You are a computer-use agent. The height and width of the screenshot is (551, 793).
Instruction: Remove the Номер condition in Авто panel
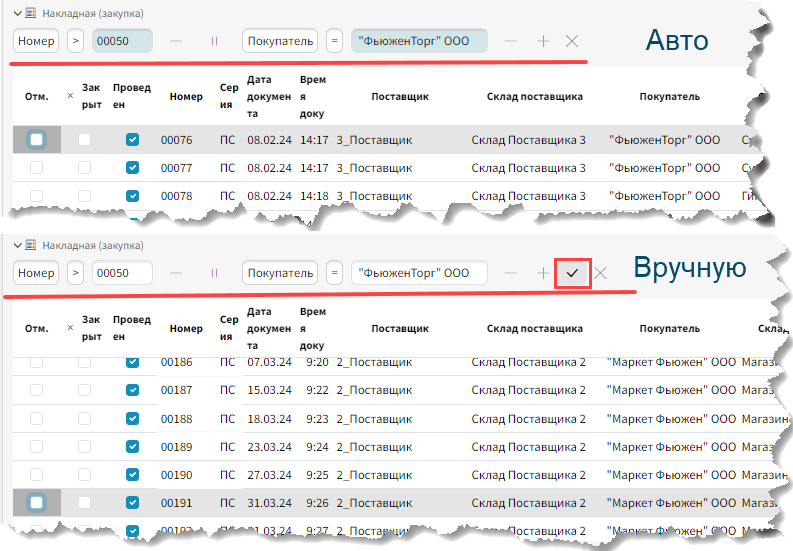[x=176, y=41]
